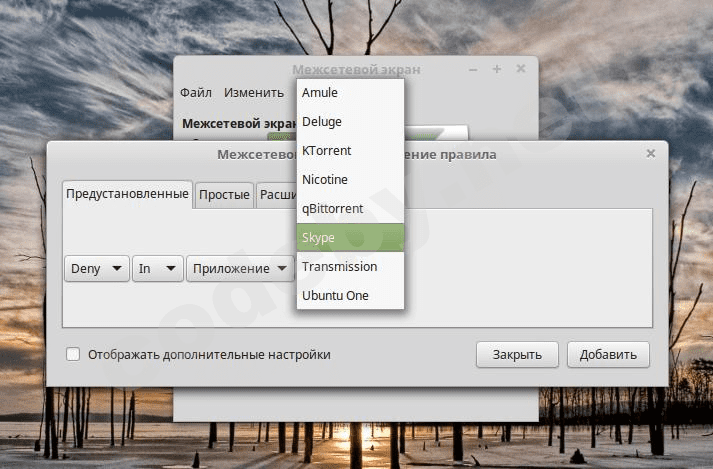This screenshot has width=713, height=469.
Task: Pick Ubuntu One from the list
Action: point(350,296)
